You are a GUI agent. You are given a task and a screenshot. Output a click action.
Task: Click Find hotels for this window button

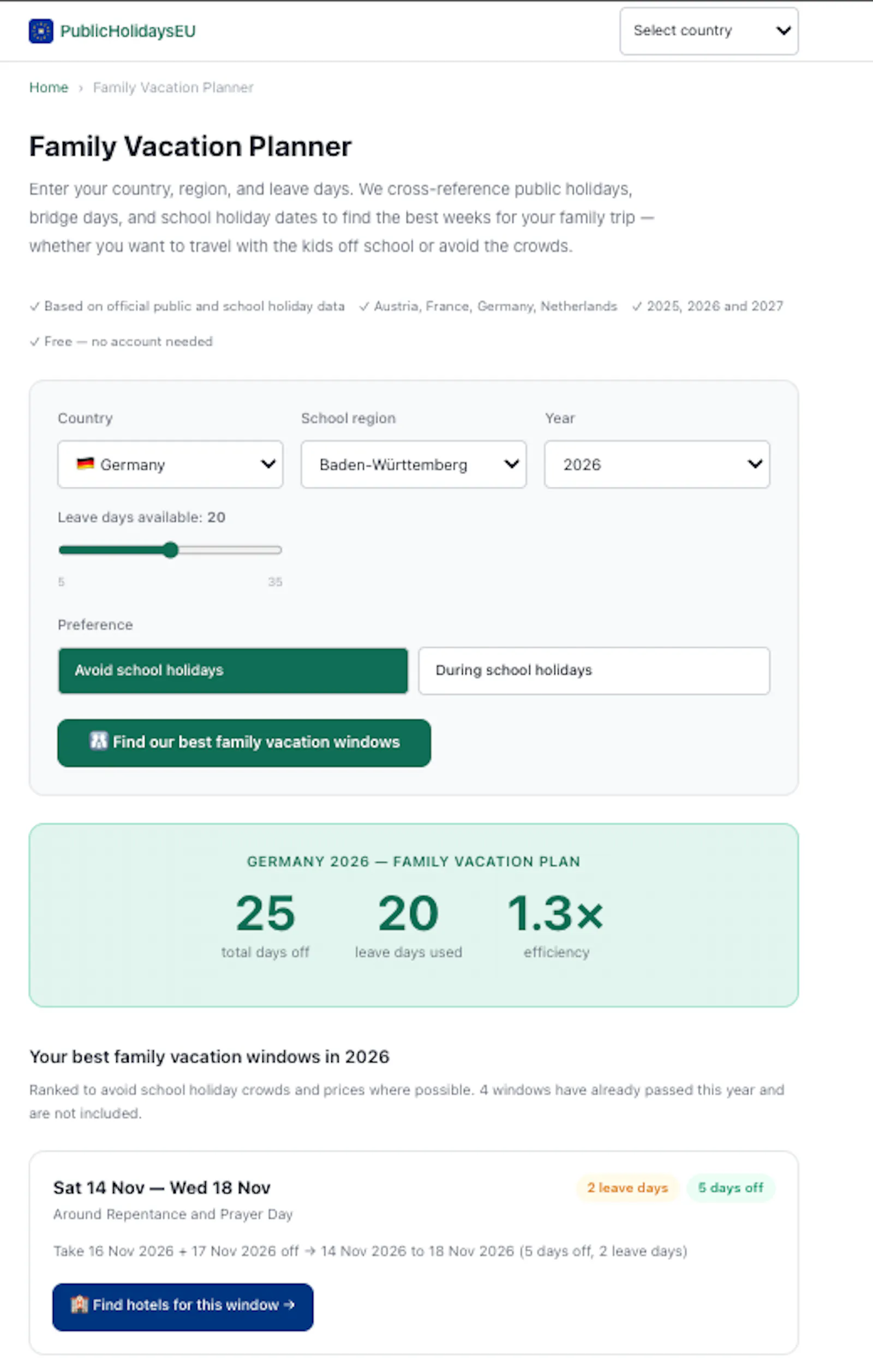click(x=183, y=1307)
